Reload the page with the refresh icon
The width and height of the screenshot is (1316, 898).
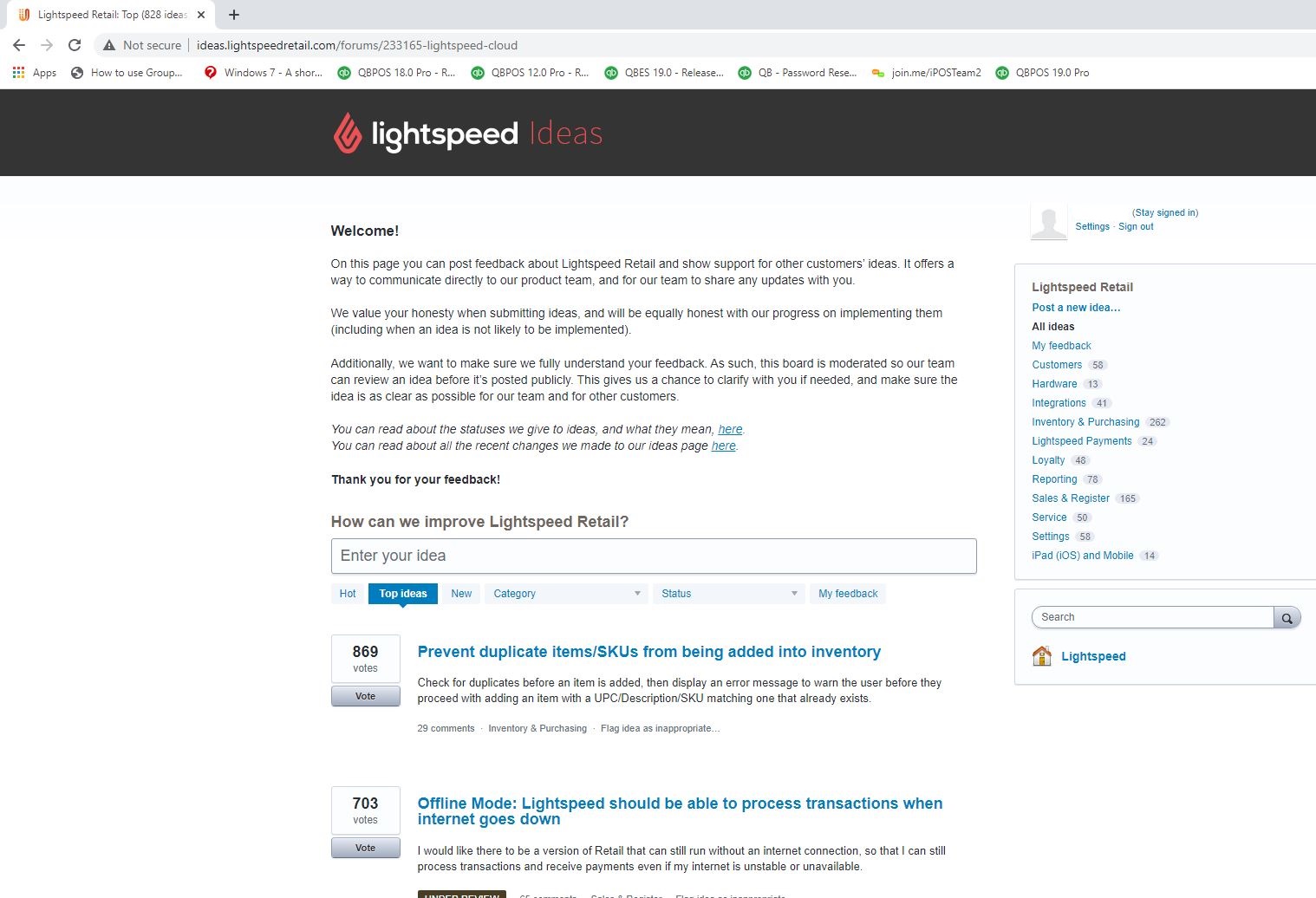[75, 45]
